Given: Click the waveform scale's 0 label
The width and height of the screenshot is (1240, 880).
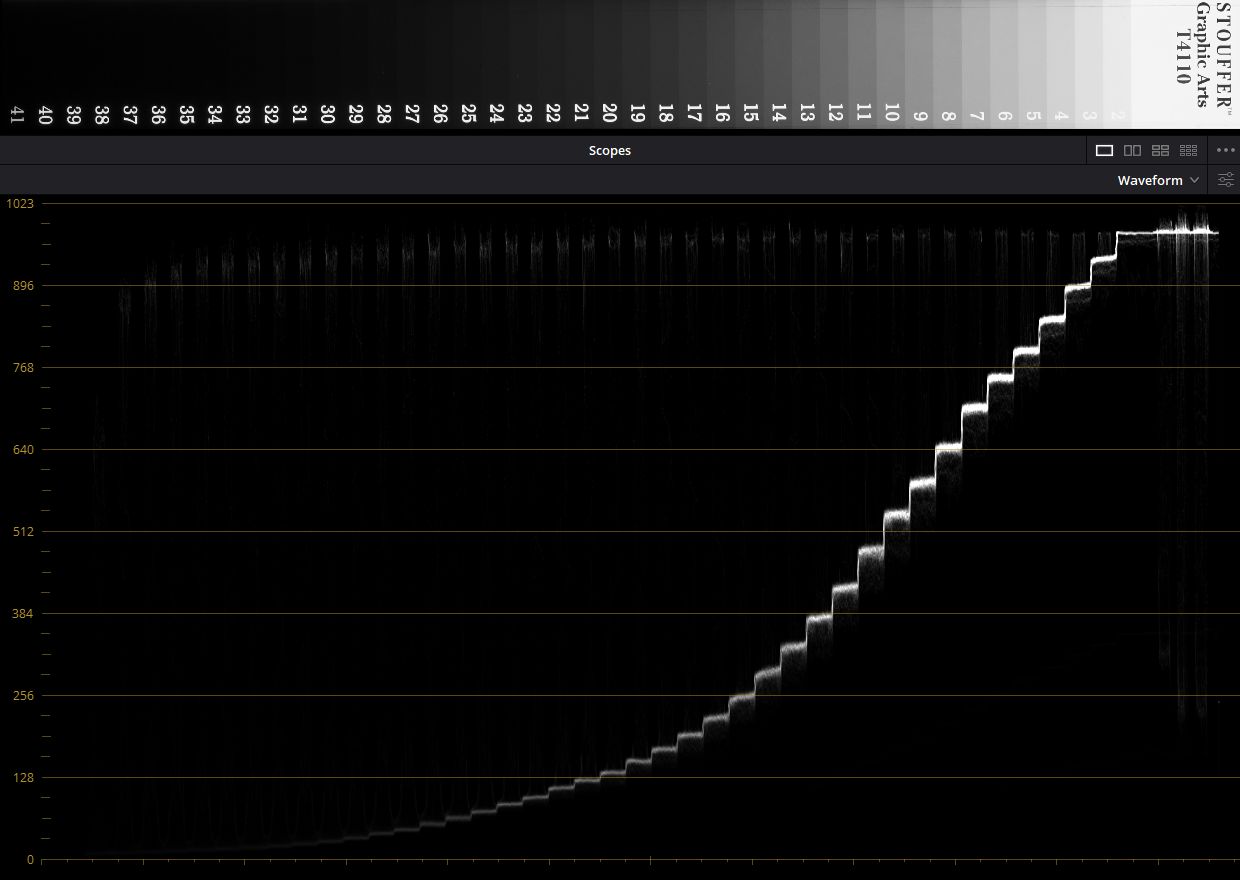Looking at the screenshot, I should coord(30,860).
